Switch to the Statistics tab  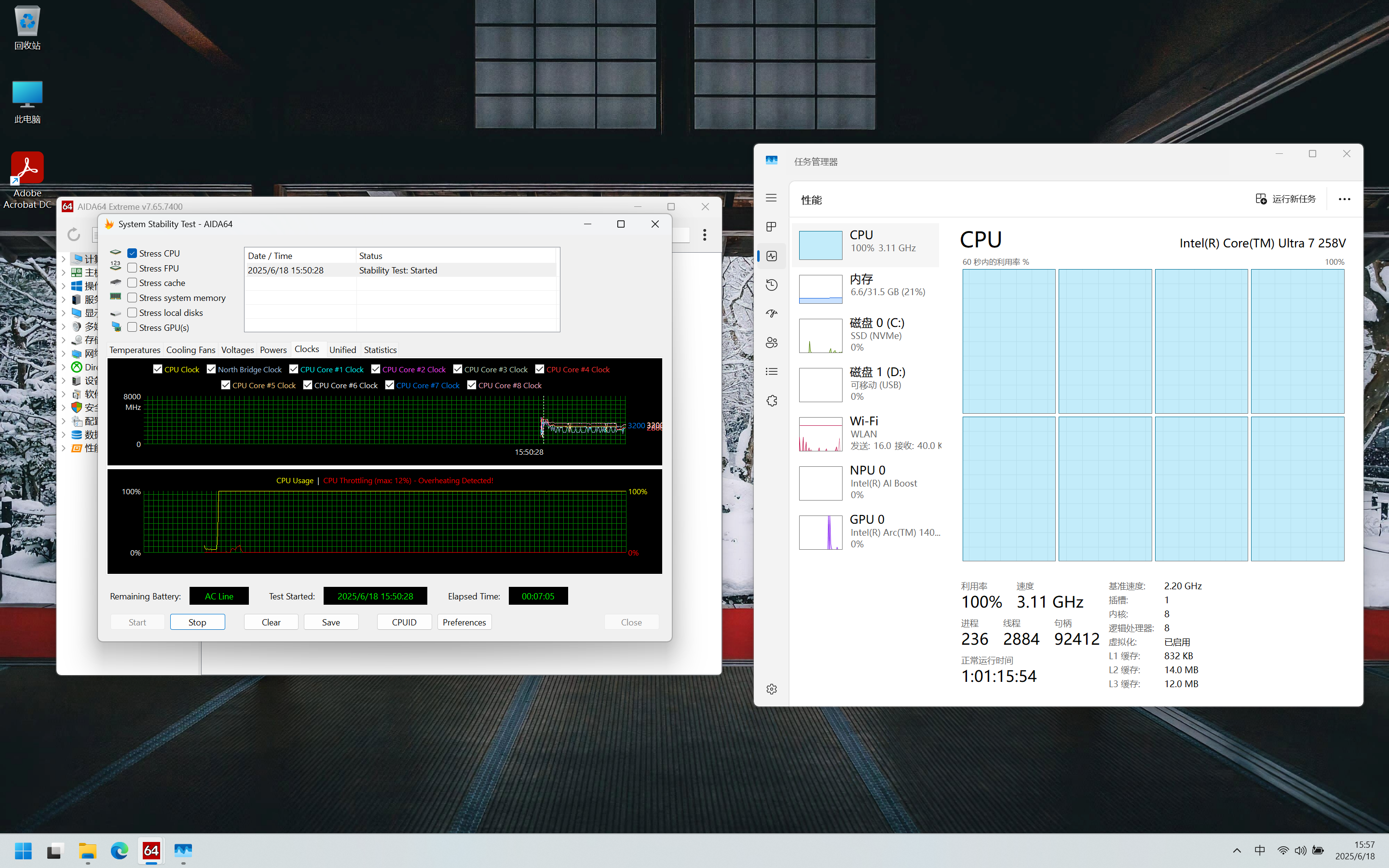pyautogui.click(x=380, y=350)
